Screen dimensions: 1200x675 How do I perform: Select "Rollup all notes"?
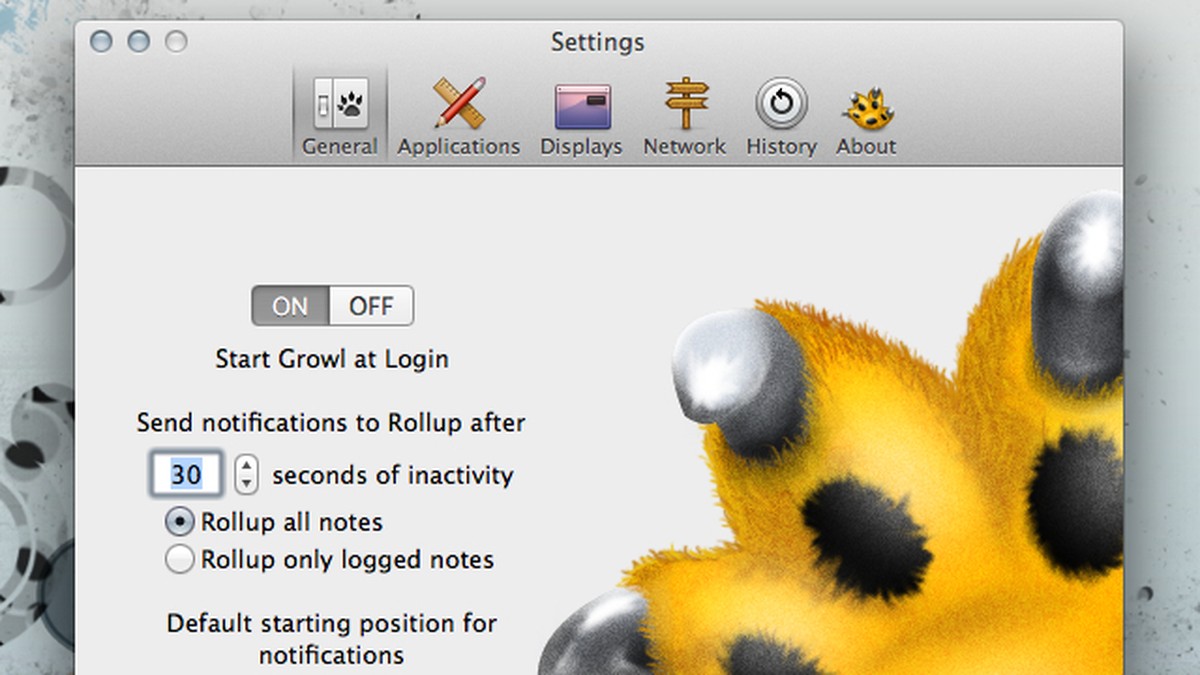click(180, 521)
